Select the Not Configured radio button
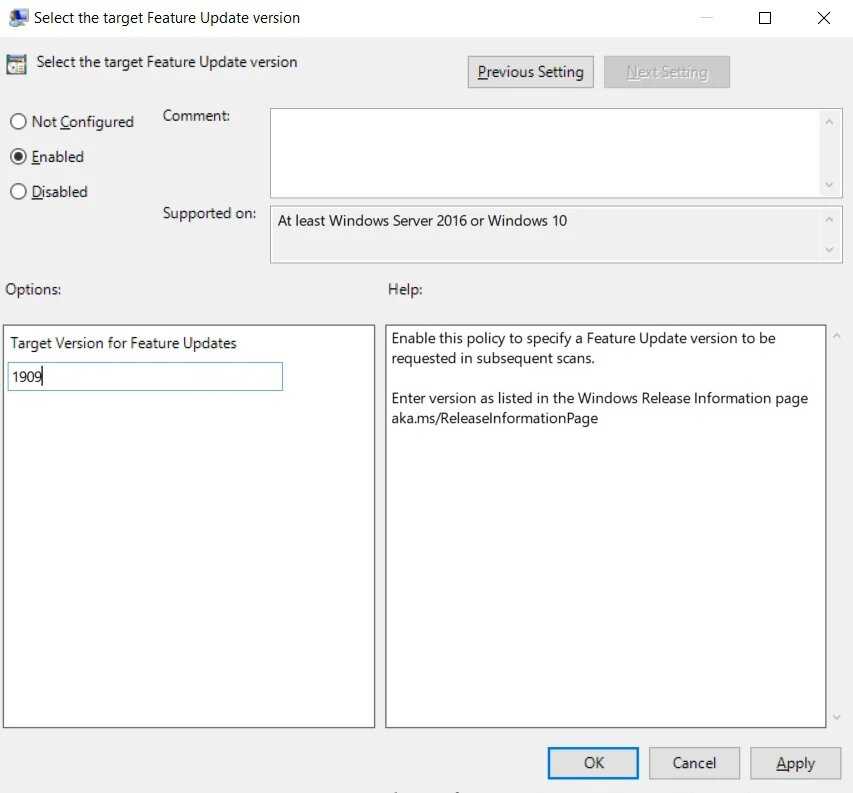 (18, 121)
